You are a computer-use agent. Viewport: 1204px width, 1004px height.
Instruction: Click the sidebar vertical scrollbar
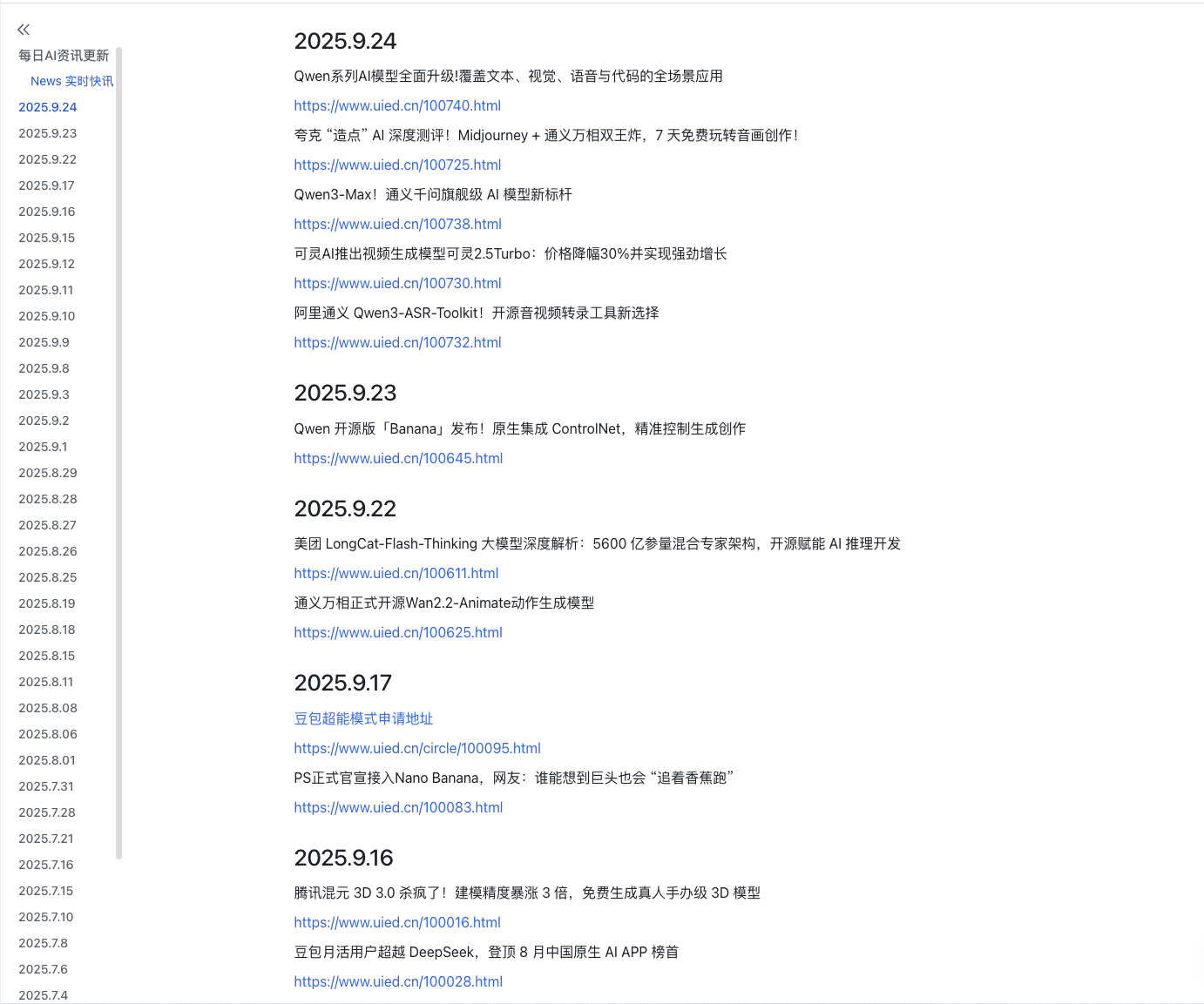coord(118,453)
